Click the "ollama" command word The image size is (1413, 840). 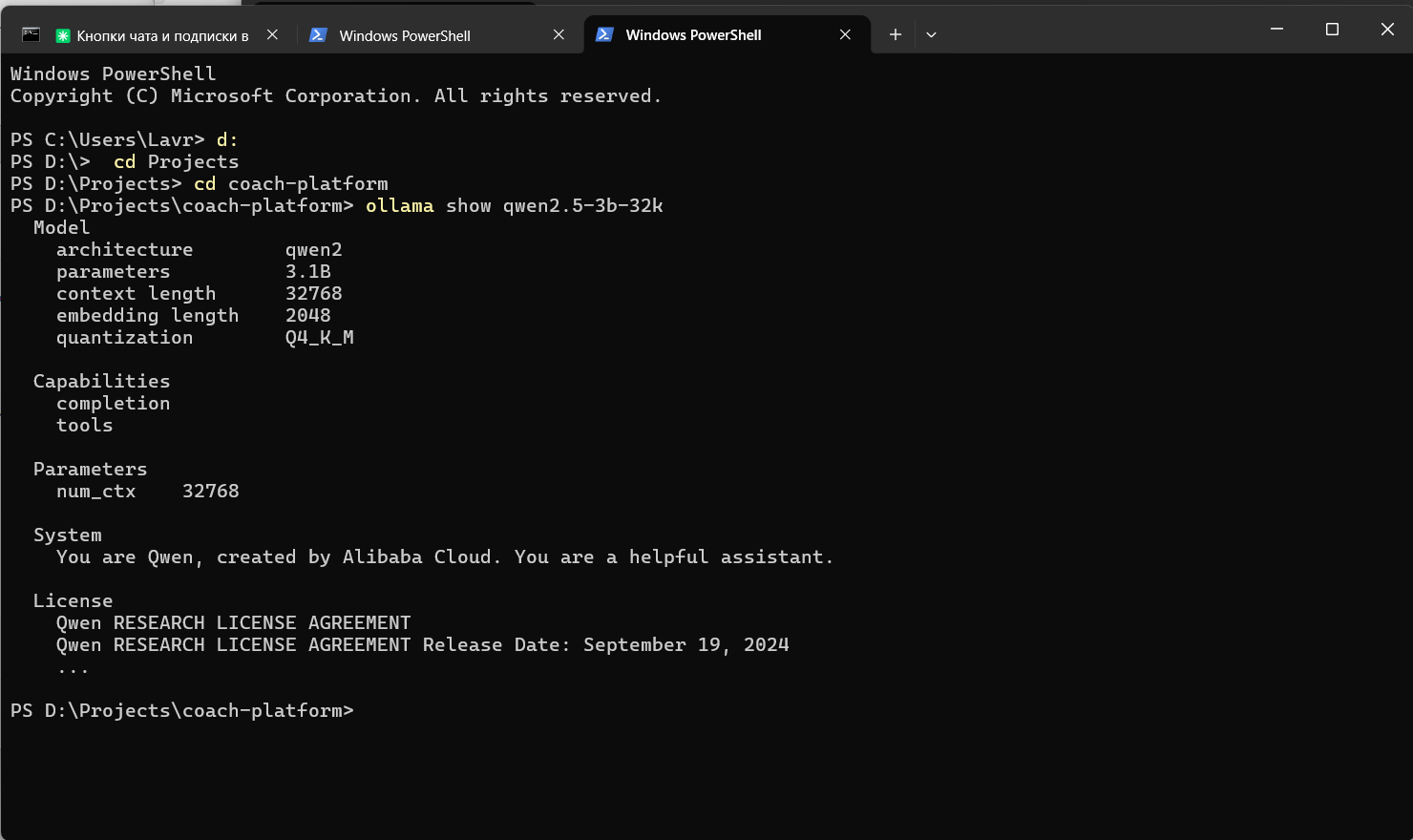(x=400, y=206)
